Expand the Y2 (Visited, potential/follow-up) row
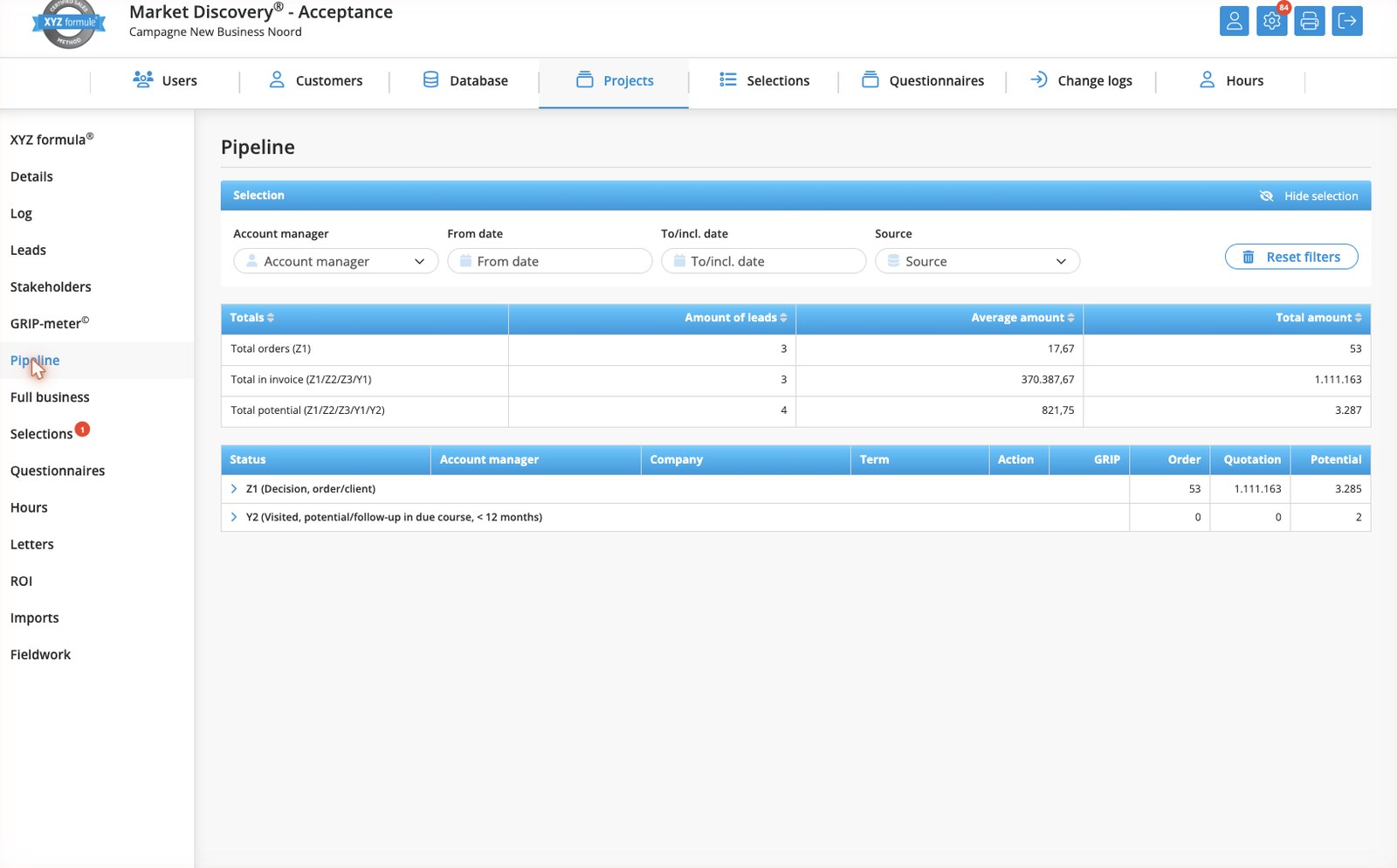 (234, 517)
